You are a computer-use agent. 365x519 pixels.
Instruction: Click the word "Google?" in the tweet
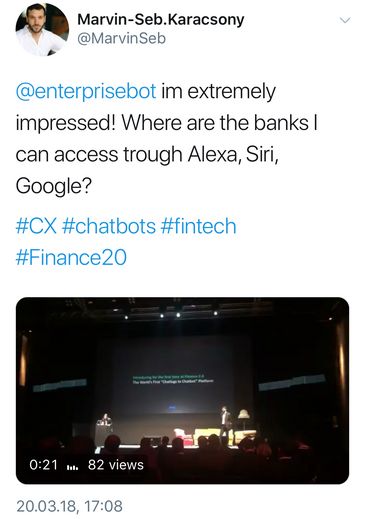[x=53, y=186]
